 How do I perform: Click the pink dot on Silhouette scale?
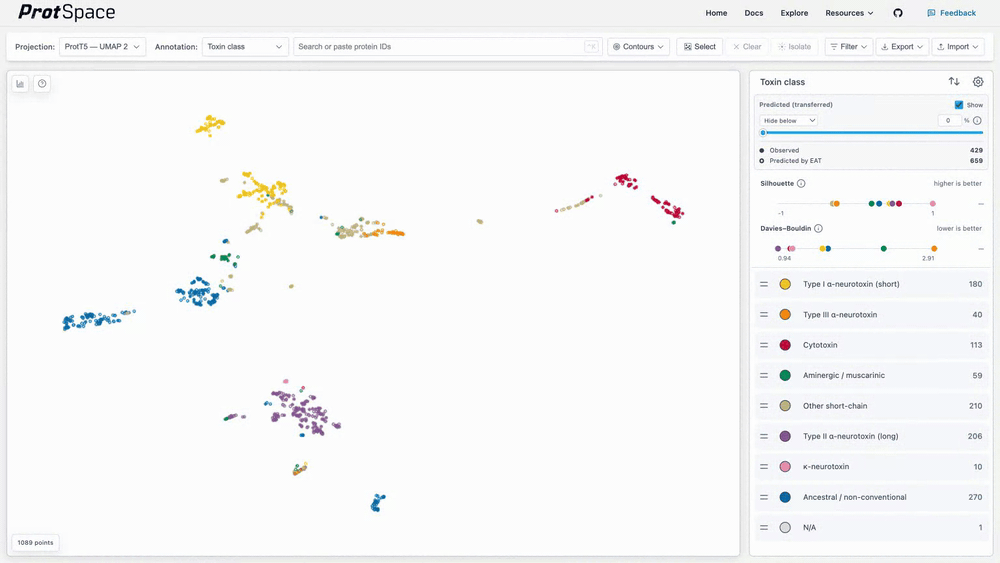(x=933, y=204)
